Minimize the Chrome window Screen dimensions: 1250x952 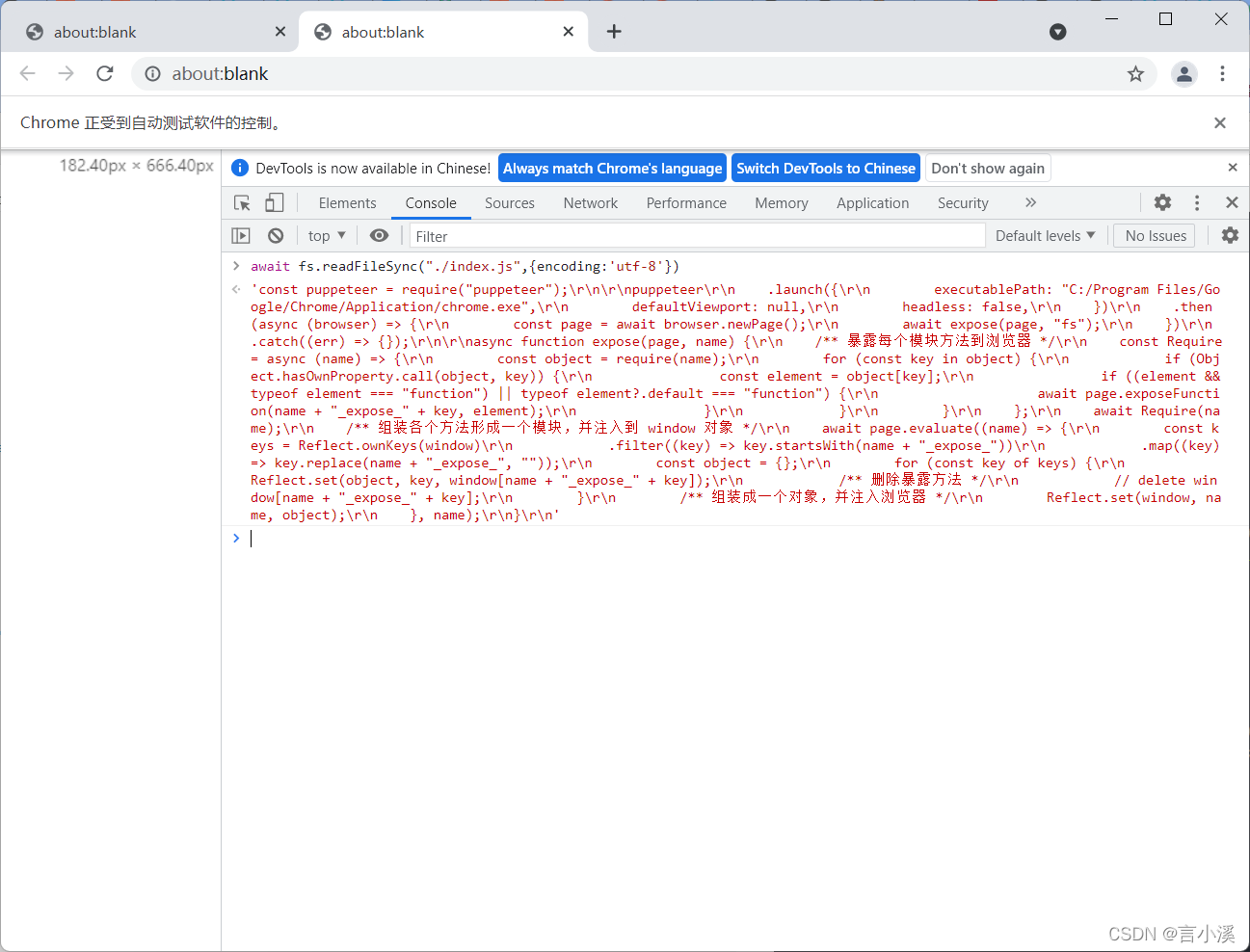[x=1111, y=18]
